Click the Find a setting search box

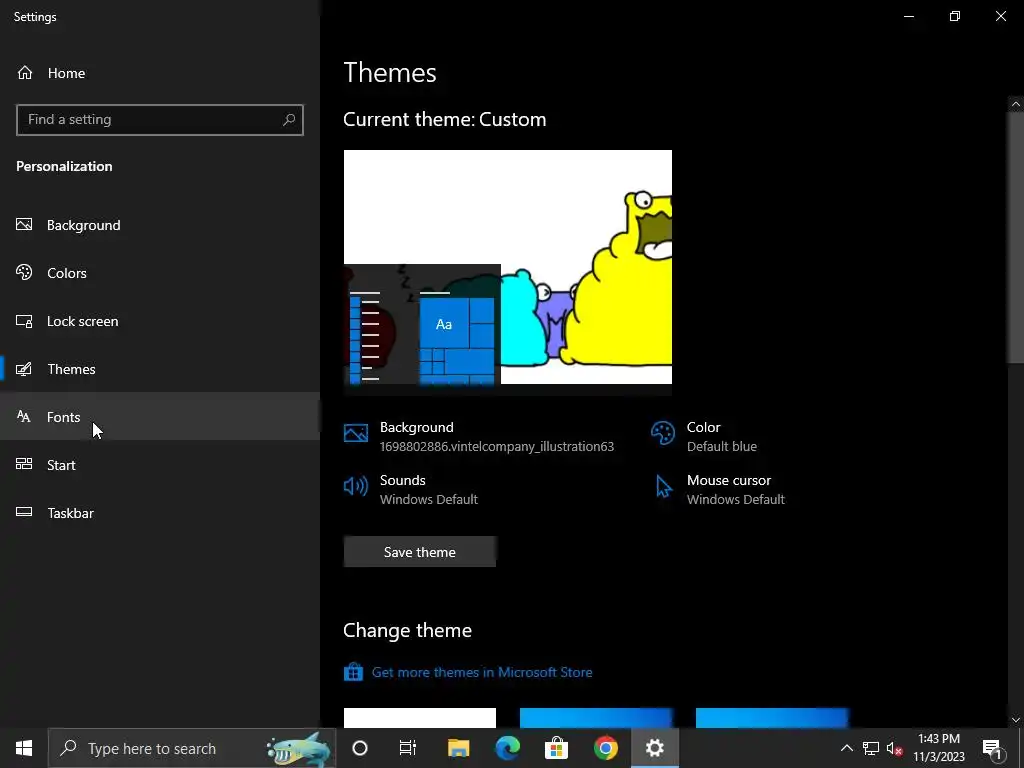(x=159, y=120)
